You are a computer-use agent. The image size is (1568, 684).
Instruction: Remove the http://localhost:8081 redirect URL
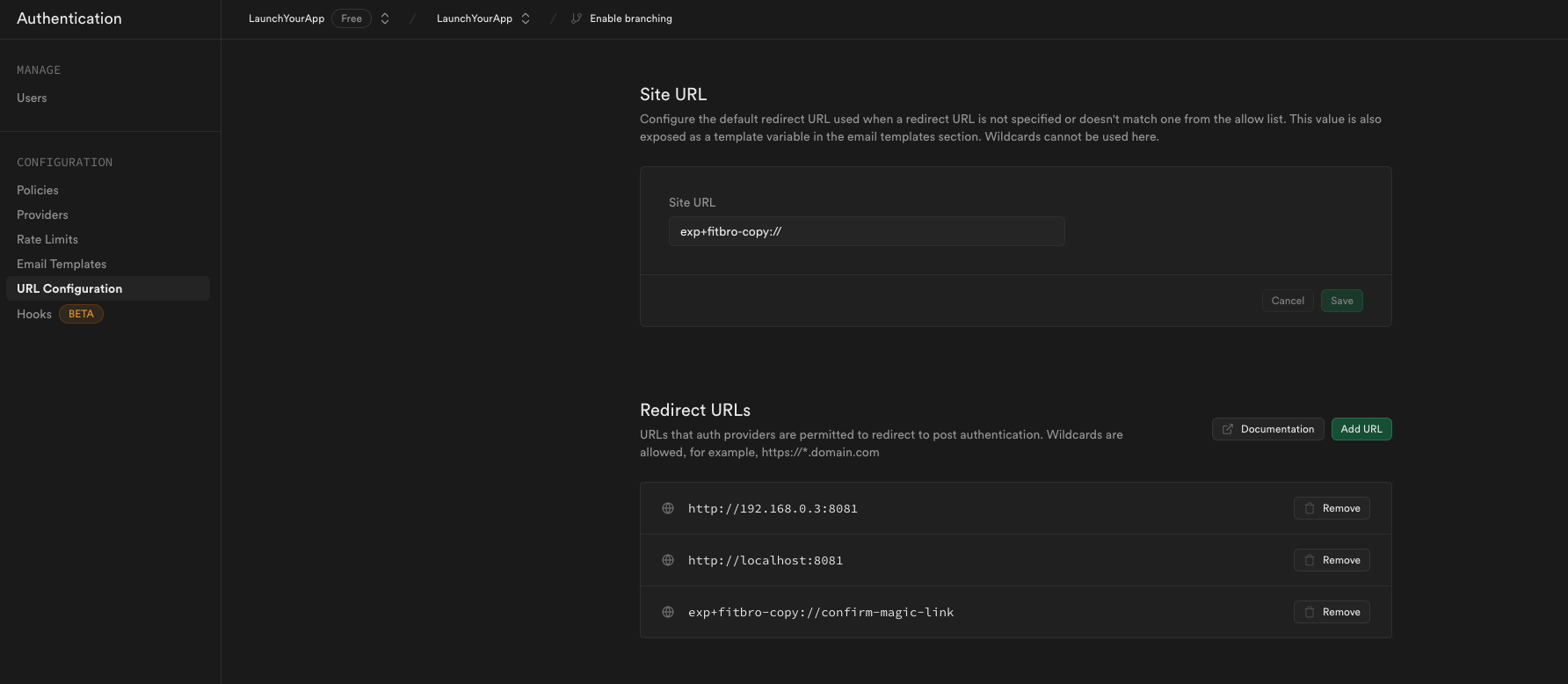[x=1332, y=560]
